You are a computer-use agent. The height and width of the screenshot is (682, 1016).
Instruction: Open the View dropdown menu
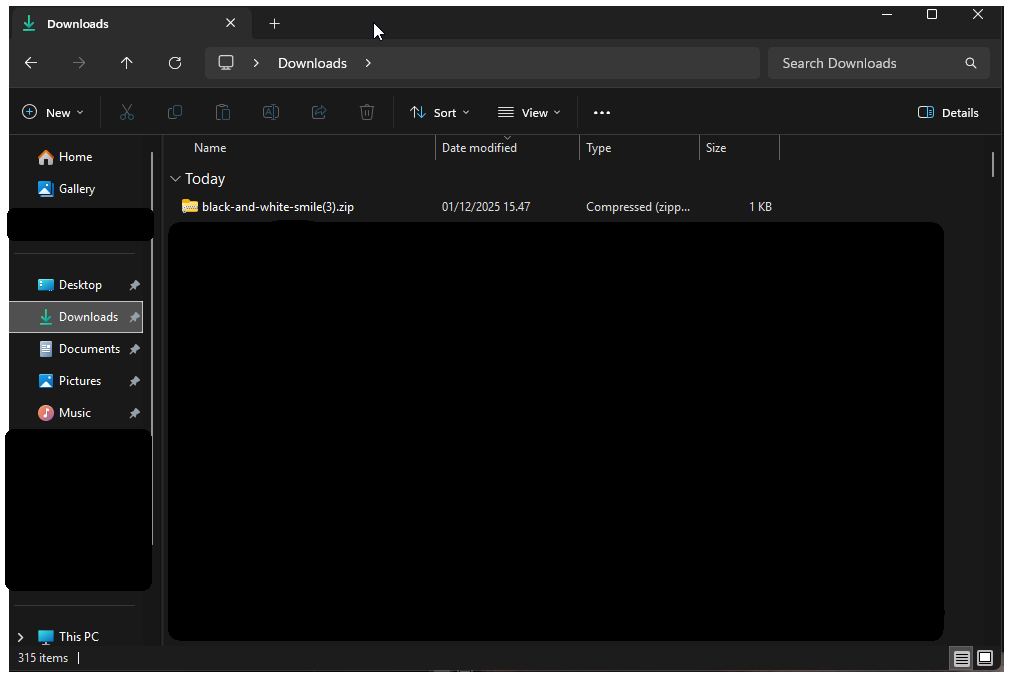529,113
